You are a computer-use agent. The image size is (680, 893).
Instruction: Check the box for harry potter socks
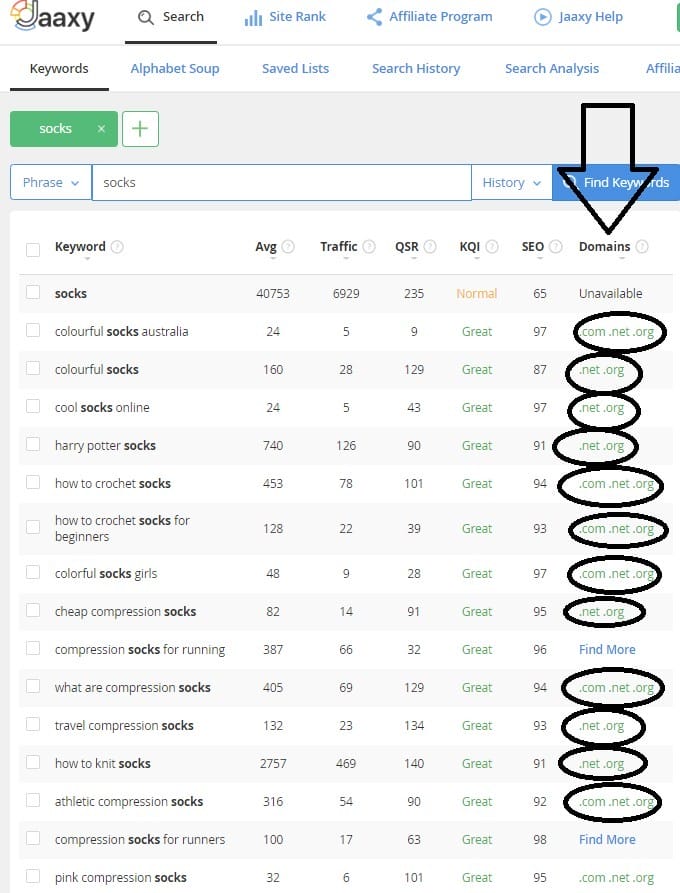[x=33, y=444]
